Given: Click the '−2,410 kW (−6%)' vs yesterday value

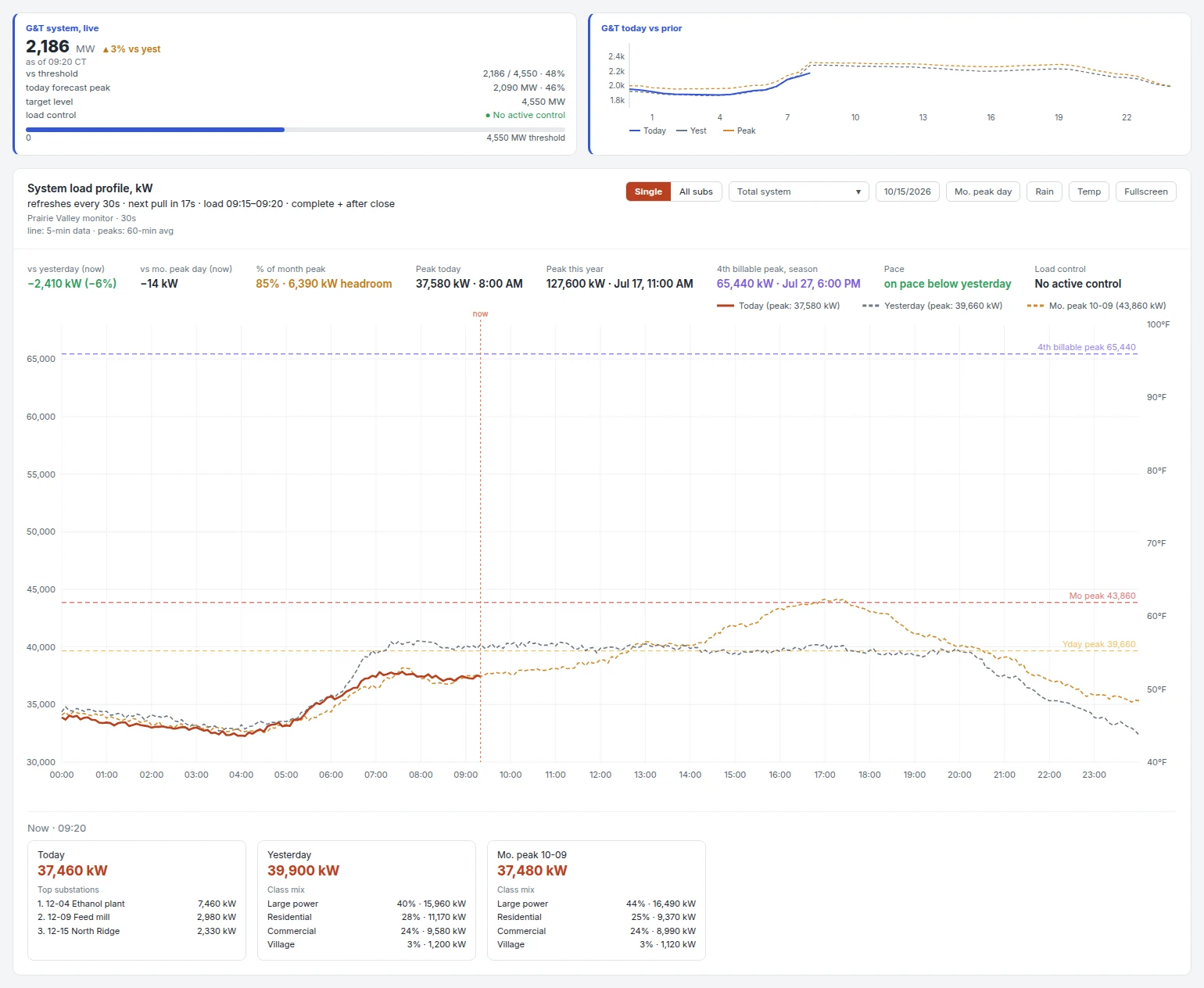Looking at the screenshot, I should (72, 284).
